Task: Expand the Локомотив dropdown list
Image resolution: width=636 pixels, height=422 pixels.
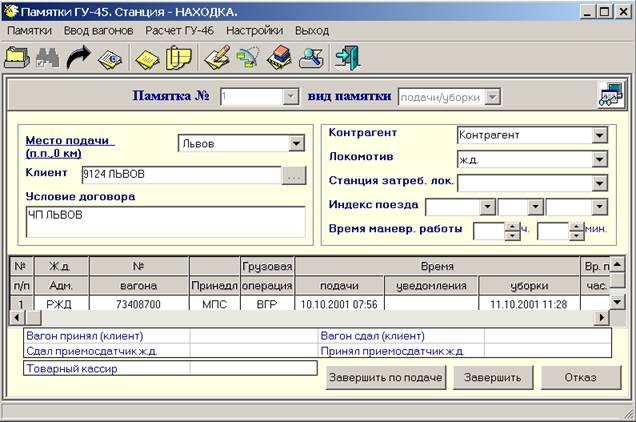Action: (599, 159)
